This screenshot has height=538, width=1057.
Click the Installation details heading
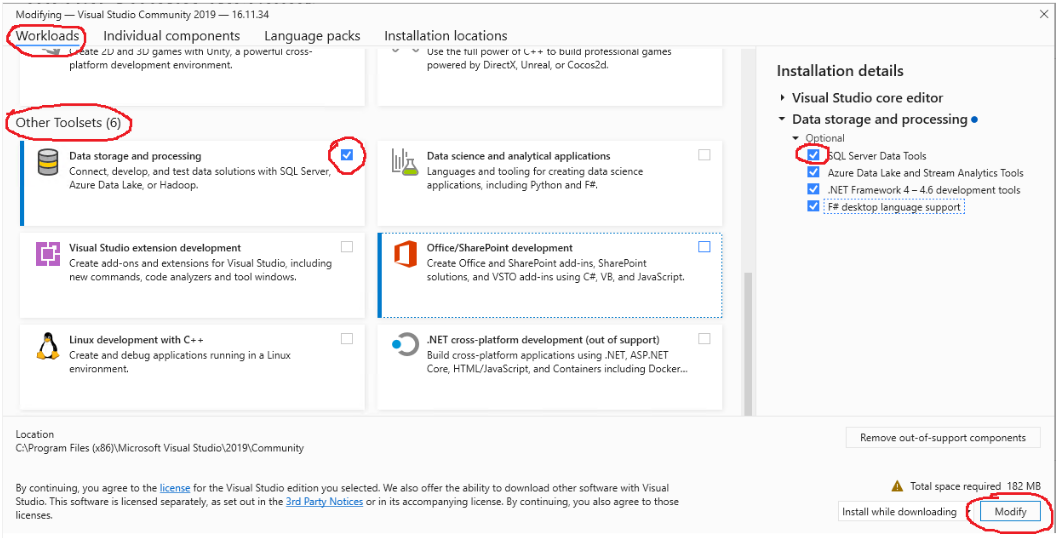click(x=840, y=71)
